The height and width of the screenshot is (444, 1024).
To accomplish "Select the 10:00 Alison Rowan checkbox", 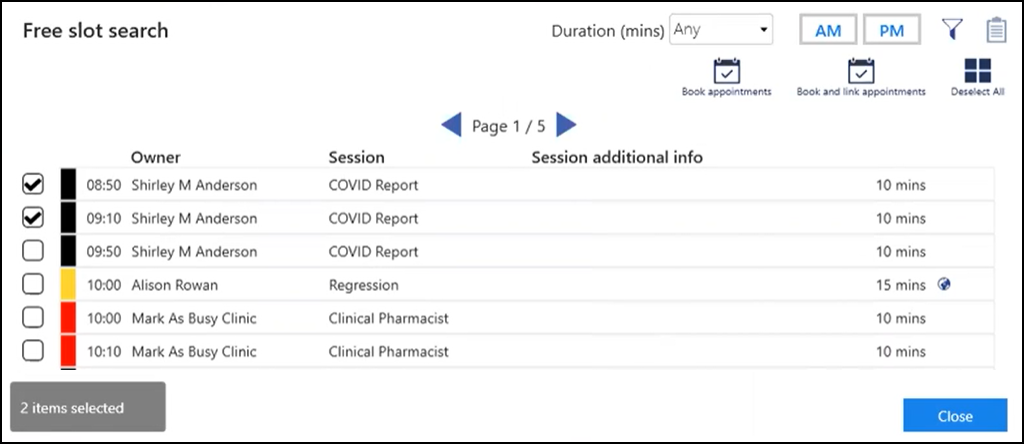I will pos(33,284).
